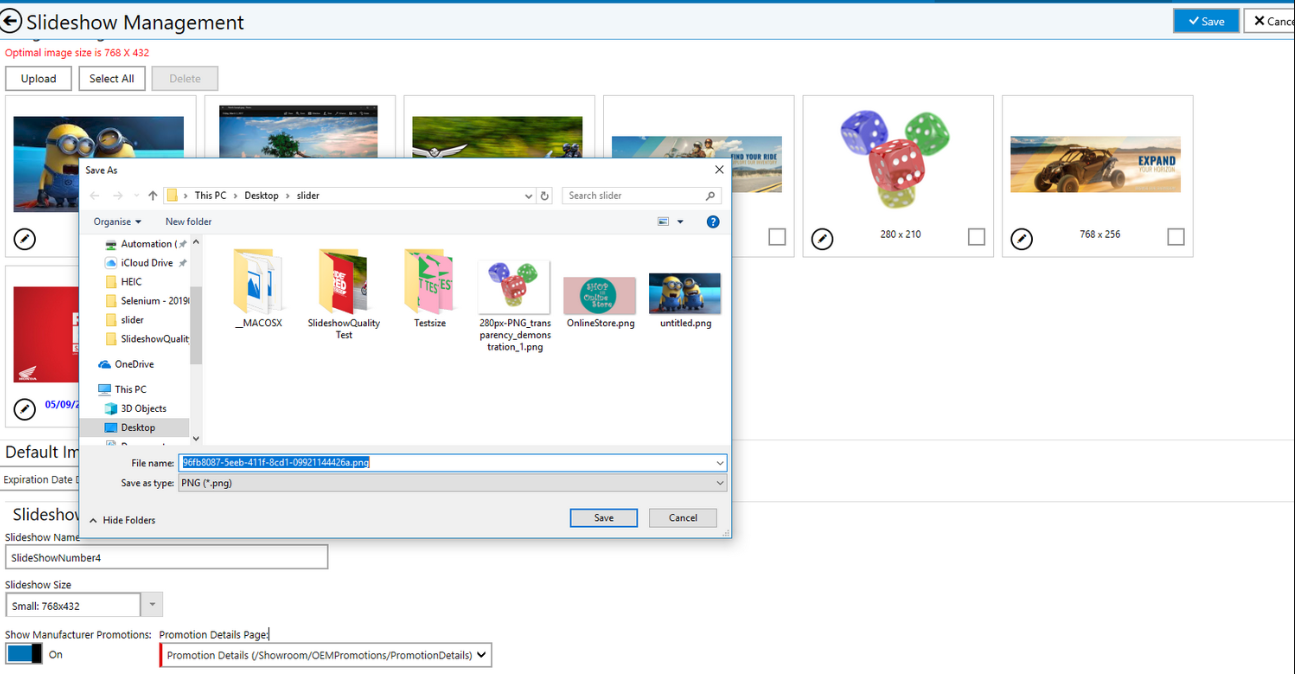Click the Save As dialog back arrow
The height and width of the screenshot is (674, 1295).
click(x=95, y=196)
